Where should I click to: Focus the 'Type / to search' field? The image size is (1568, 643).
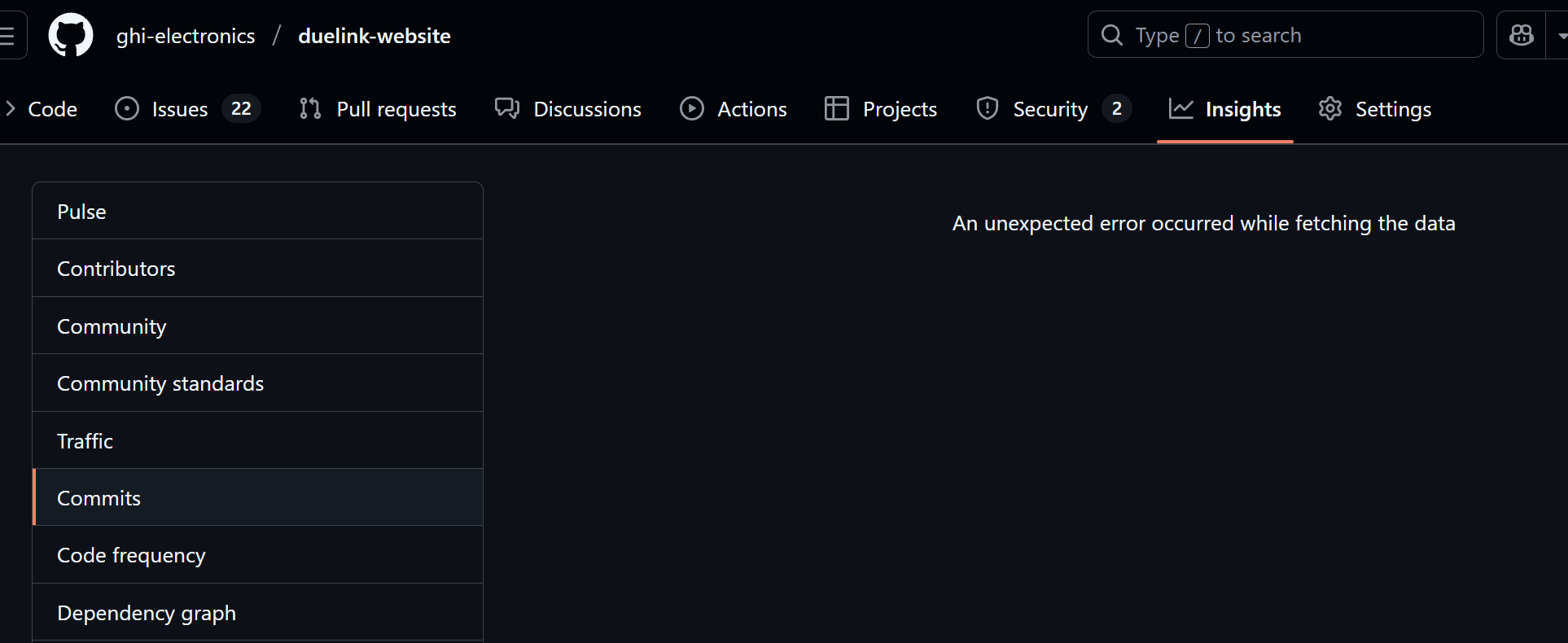(x=1303, y=35)
